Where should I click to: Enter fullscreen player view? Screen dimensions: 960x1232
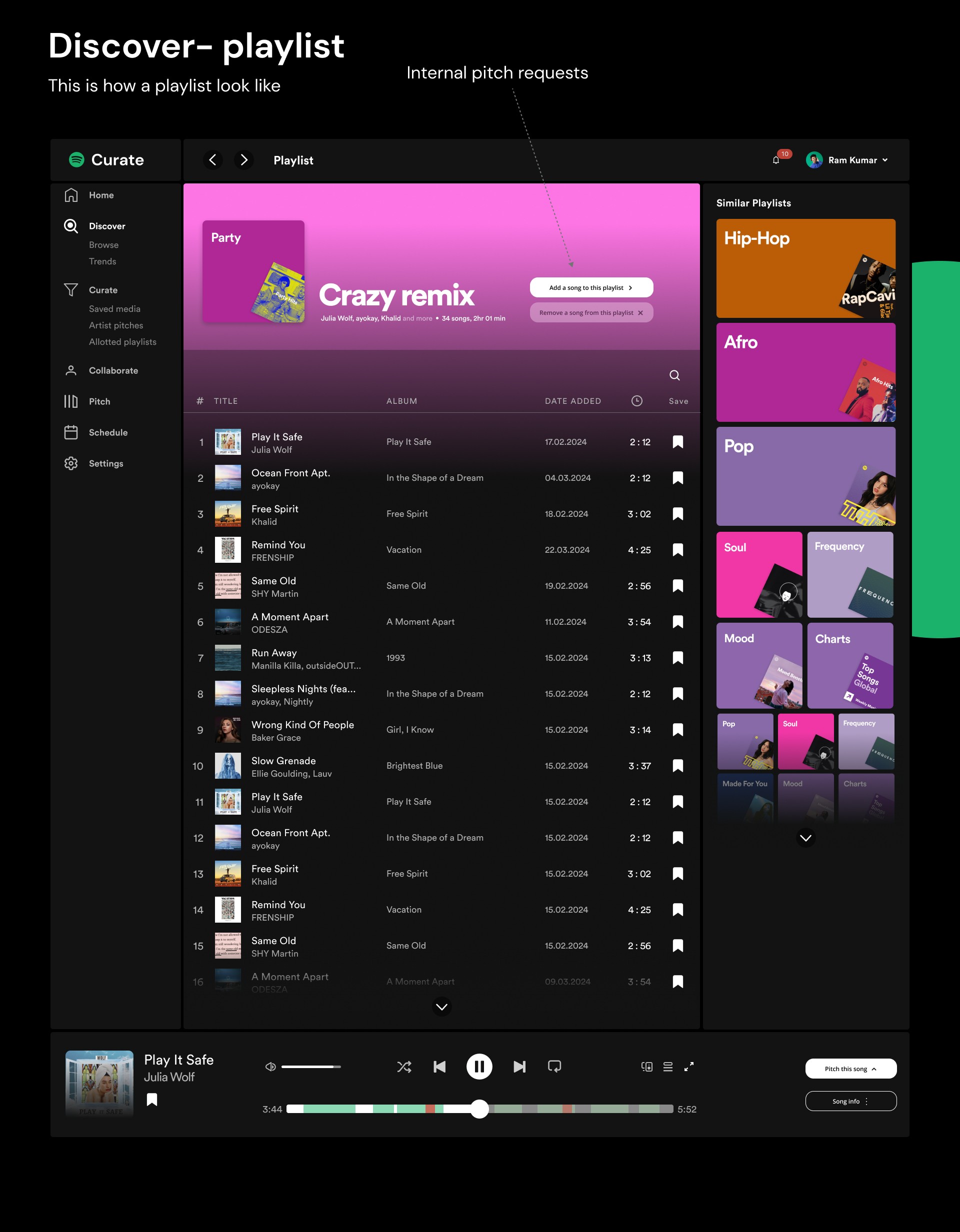[689, 1067]
